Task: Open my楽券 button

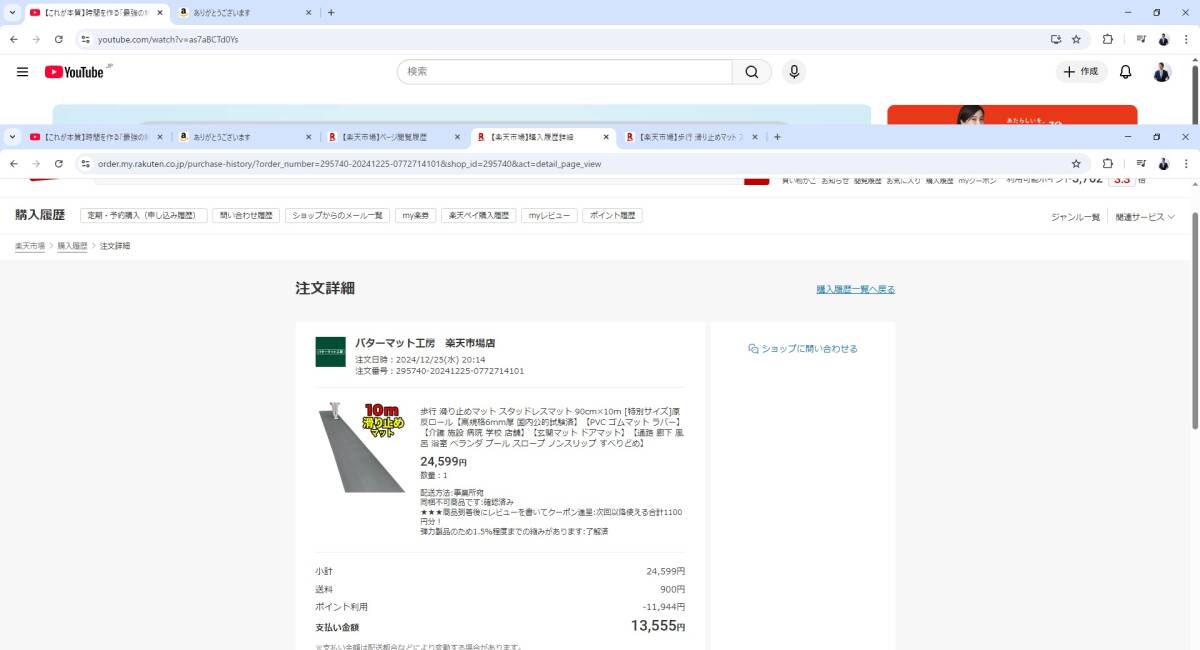Action: (416, 215)
